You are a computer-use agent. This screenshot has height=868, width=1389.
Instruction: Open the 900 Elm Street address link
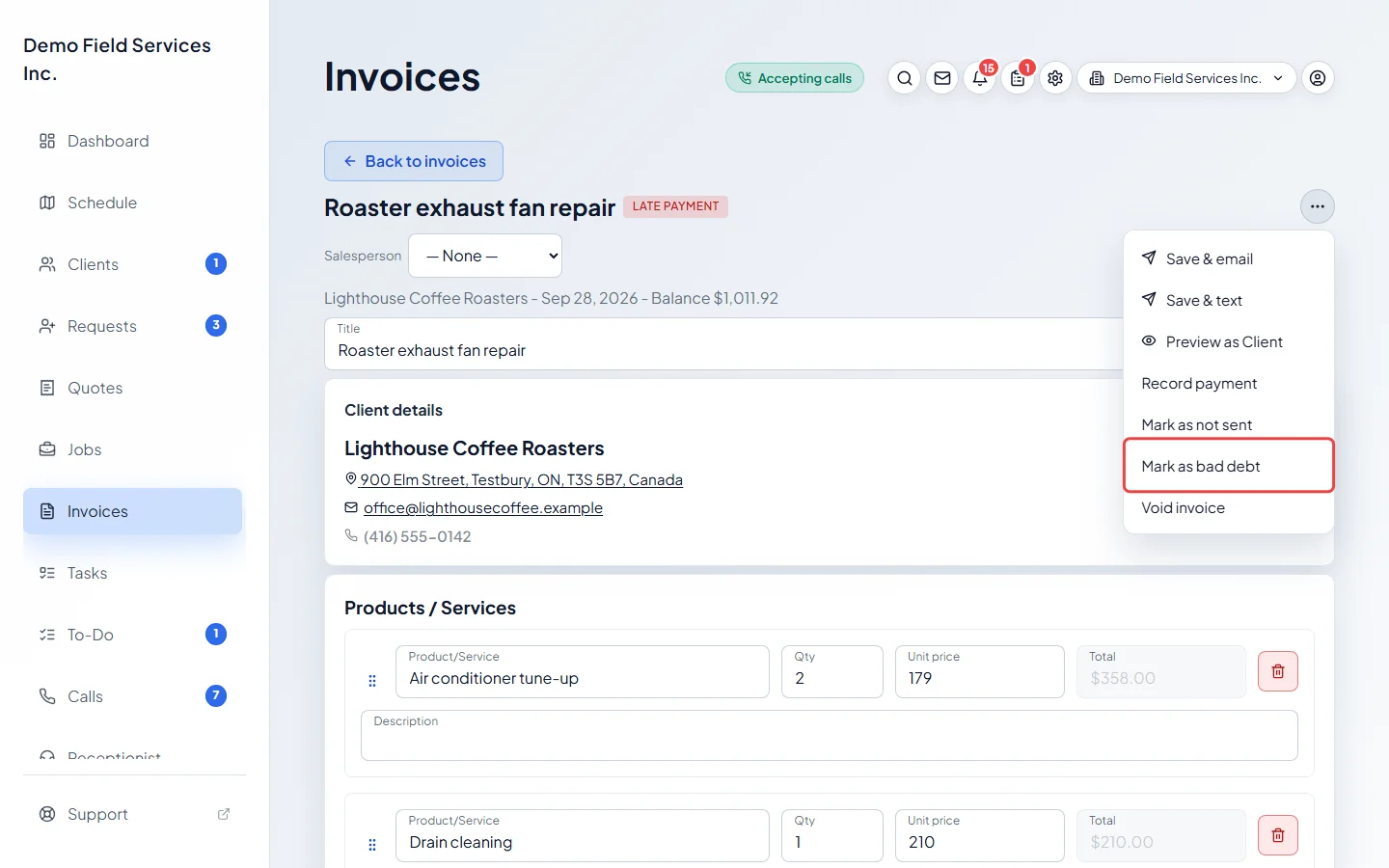[521, 479]
